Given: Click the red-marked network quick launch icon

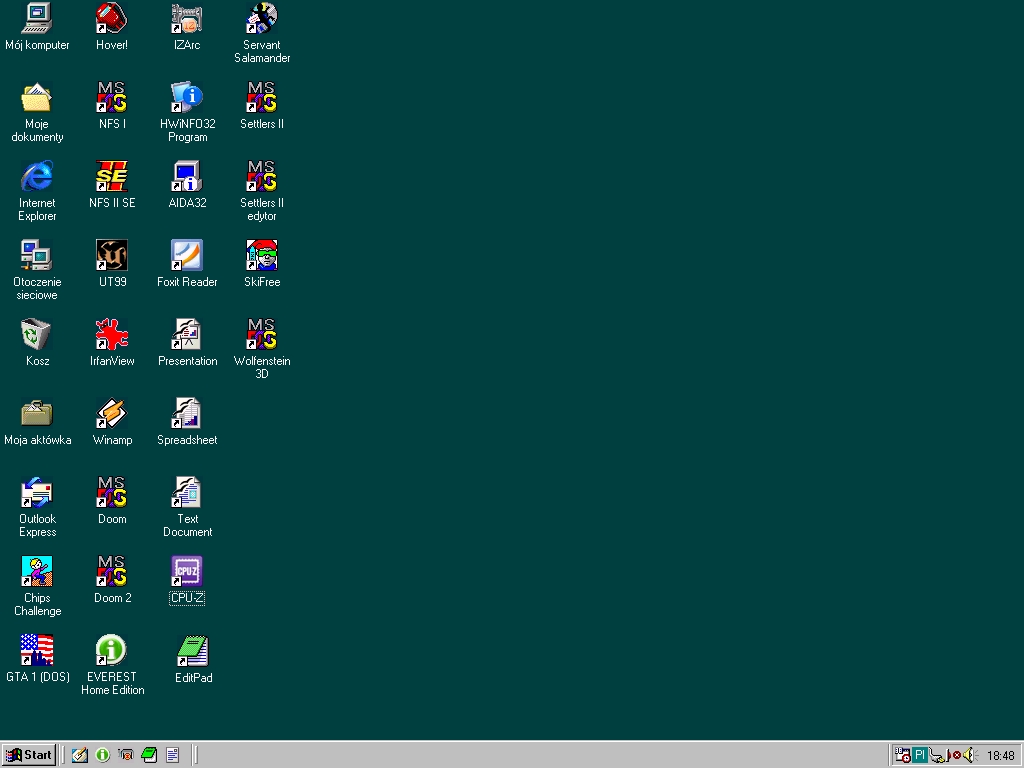Looking at the screenshot, I should [x=126, y=755].
